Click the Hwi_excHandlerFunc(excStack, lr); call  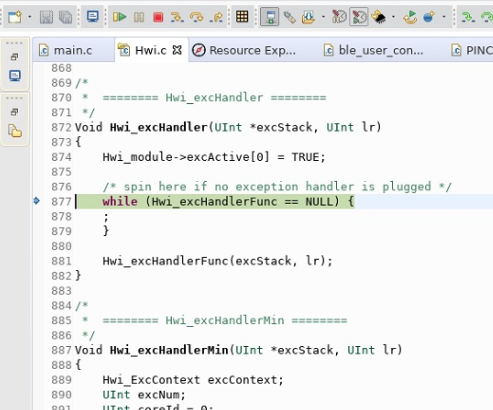(x=217, y=261)
